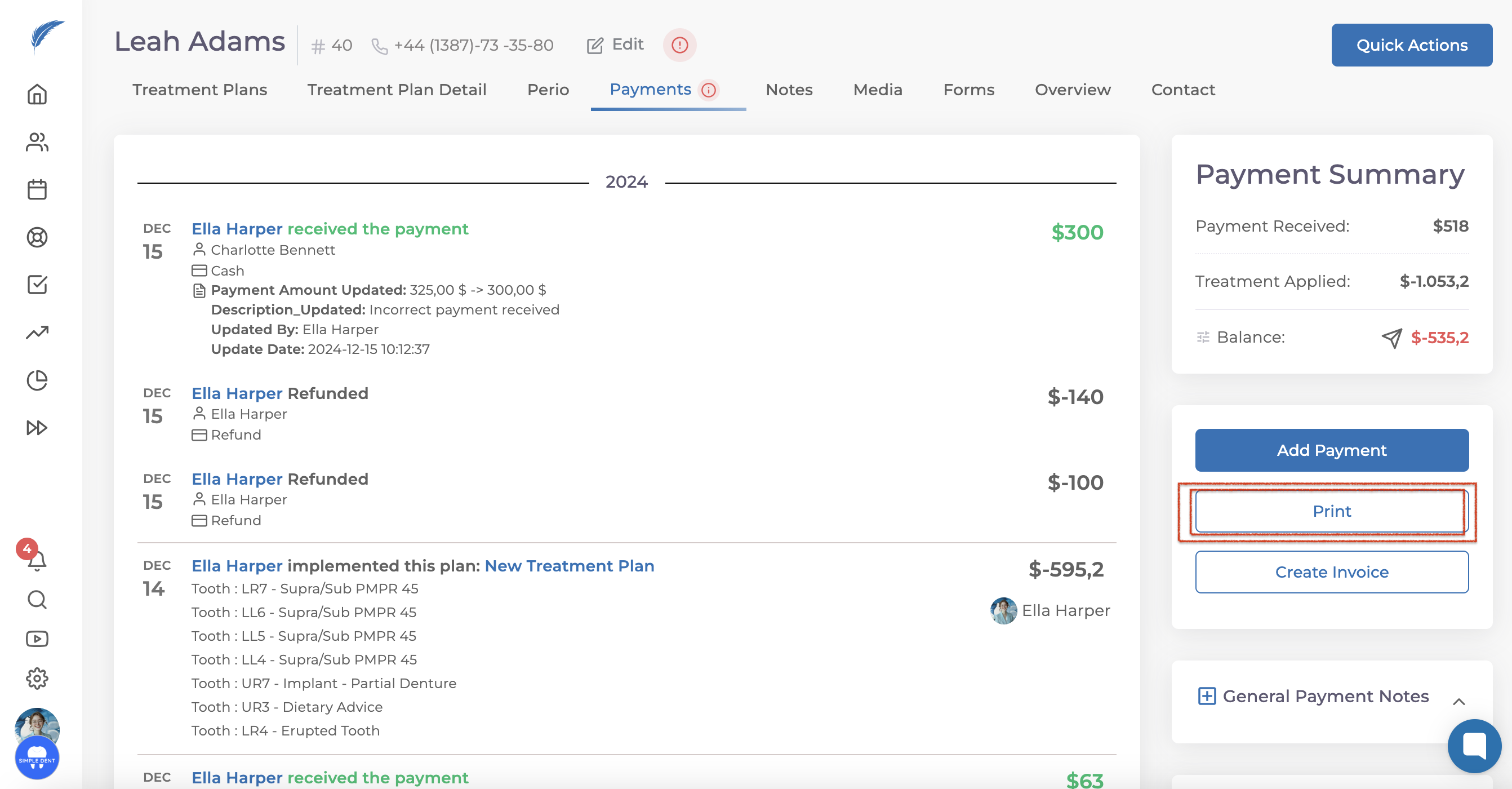The image size is (1512, 789).
Task: Open the Home icon in sidebar
Action: (x=37, y=95)
